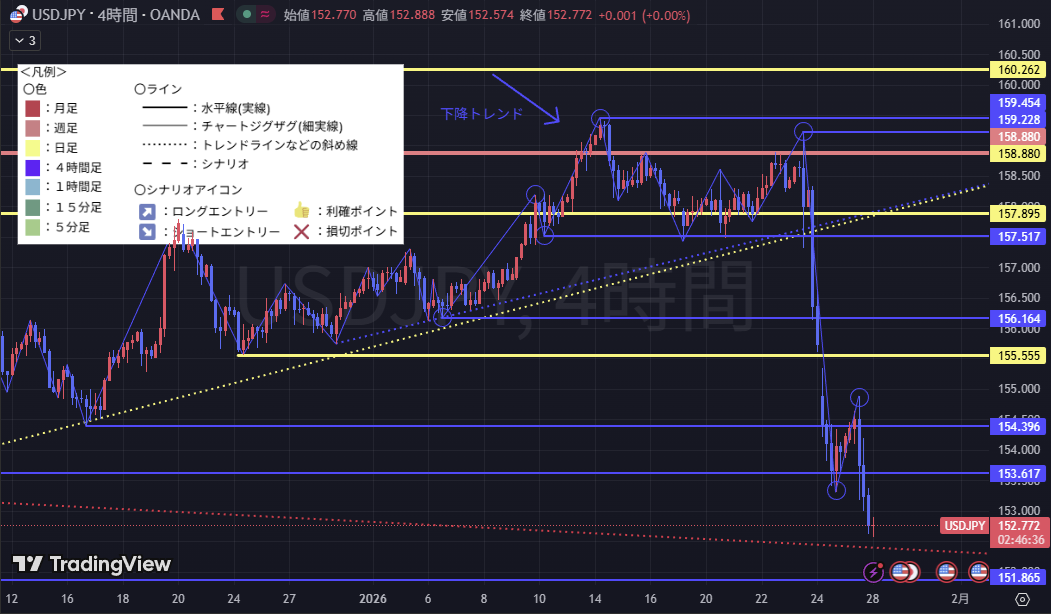Viewport: 1051px width, 614px height.
Task: Select the 160.262 yellow price label
Action: click(x=1017, y=70)
